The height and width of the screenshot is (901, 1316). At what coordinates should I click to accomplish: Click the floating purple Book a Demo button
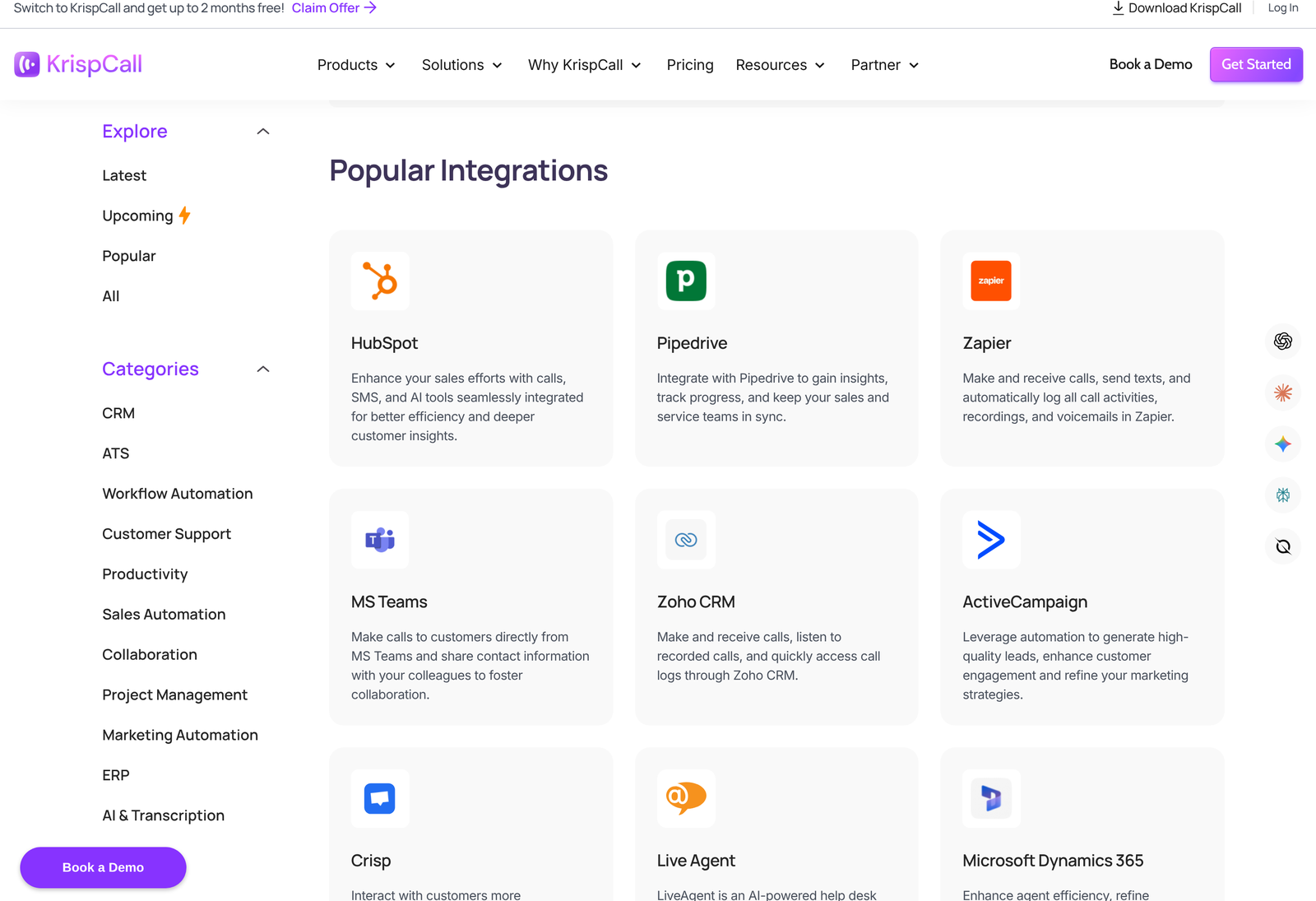[x=103, y=867]
